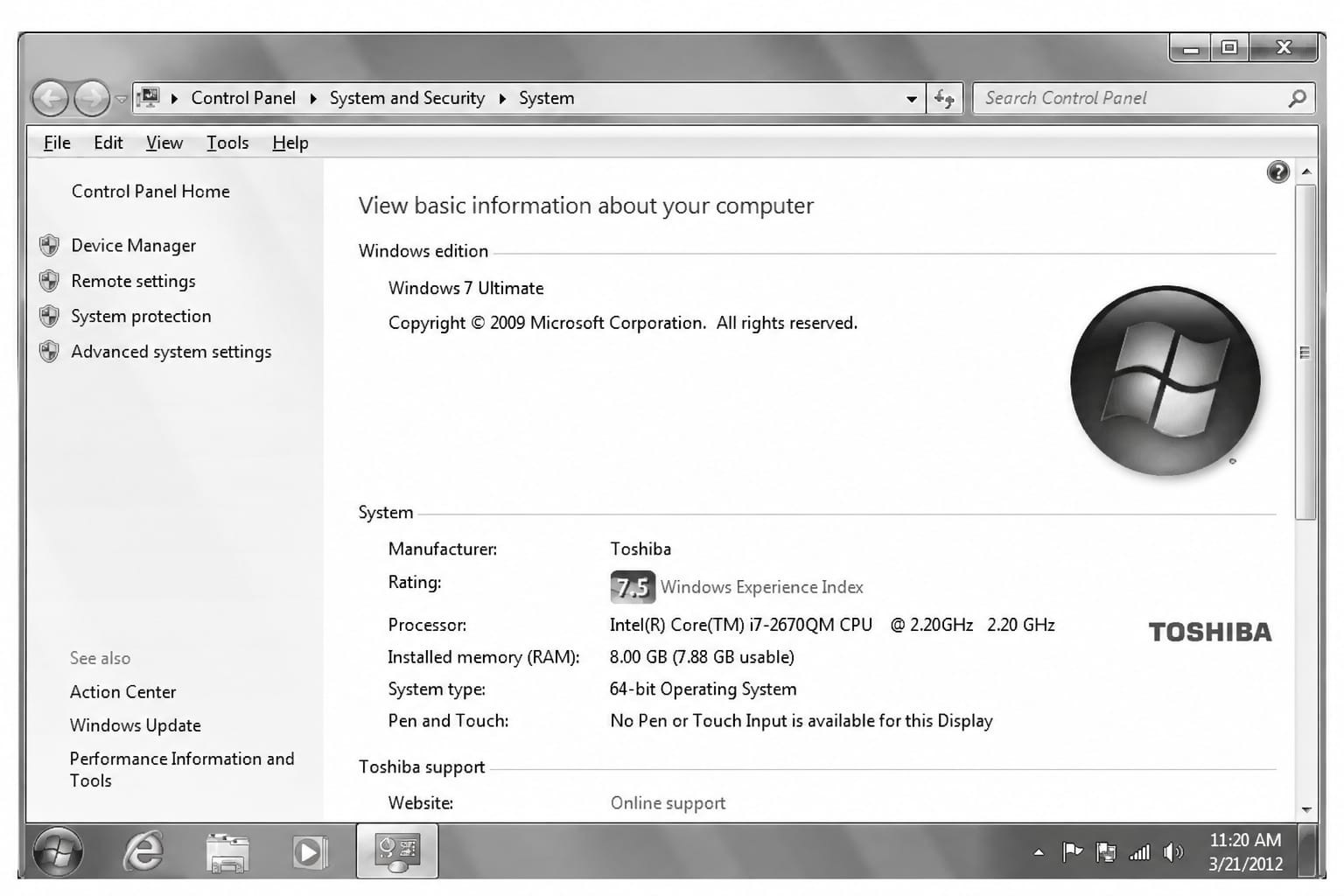Screen dimensions: 1344x896
Task: Minimize the System window
Action: coord(1190,48)
